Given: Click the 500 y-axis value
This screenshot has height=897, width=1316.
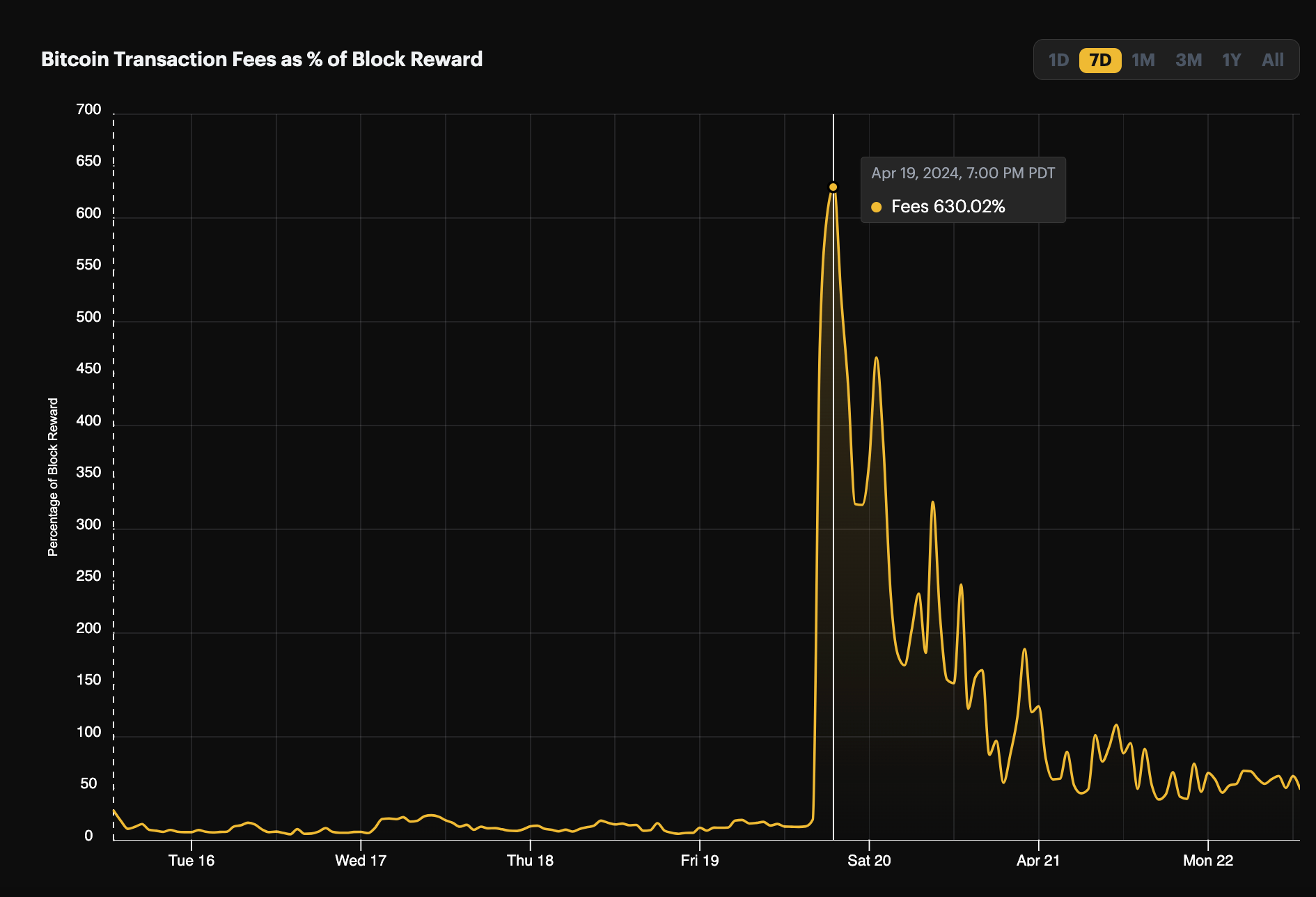Looking at the screenshot, I should tap(88, 317).
